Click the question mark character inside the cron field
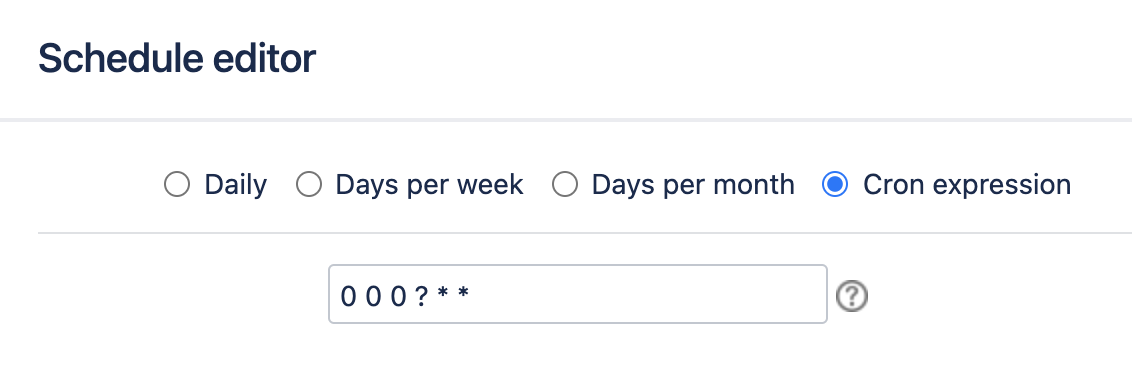The image size is (1132, 384). pyautogui.click(x=422, y=296)
